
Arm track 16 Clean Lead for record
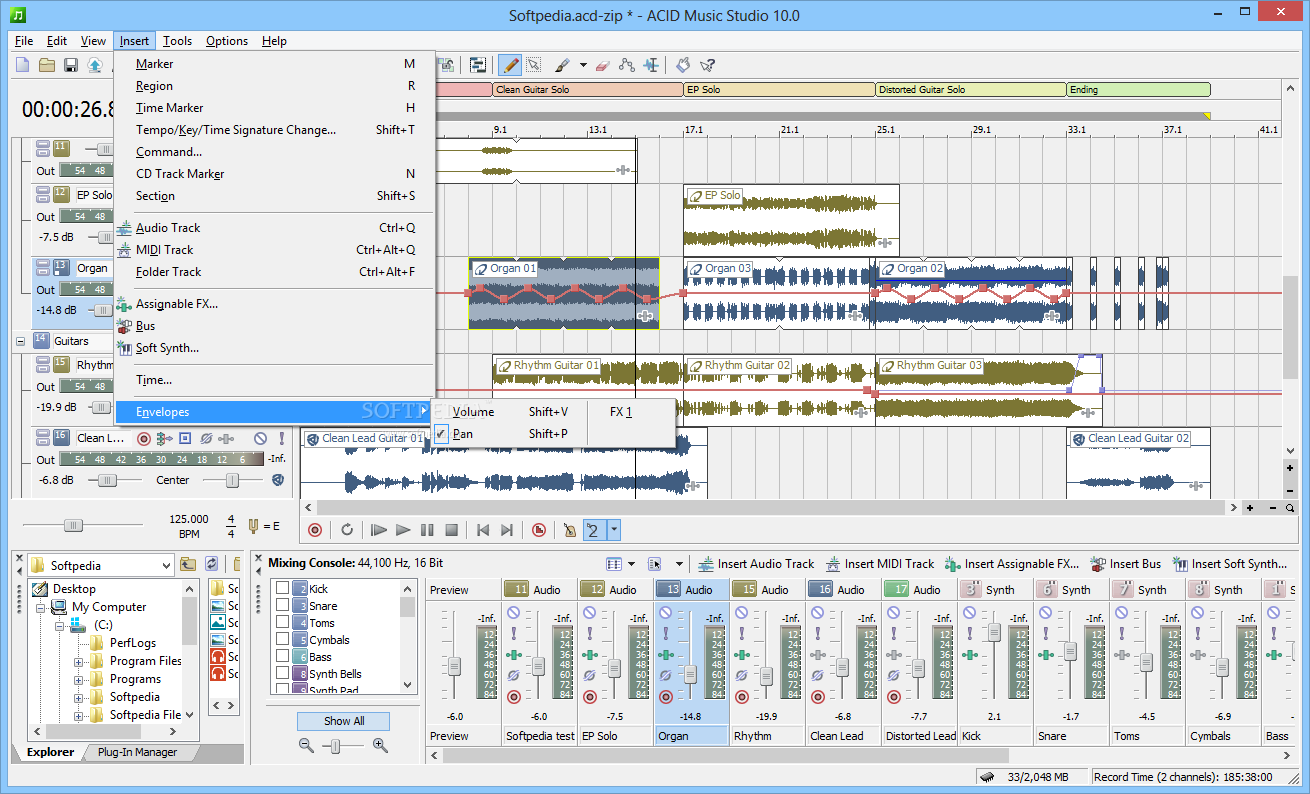click(x=143, y=438)
